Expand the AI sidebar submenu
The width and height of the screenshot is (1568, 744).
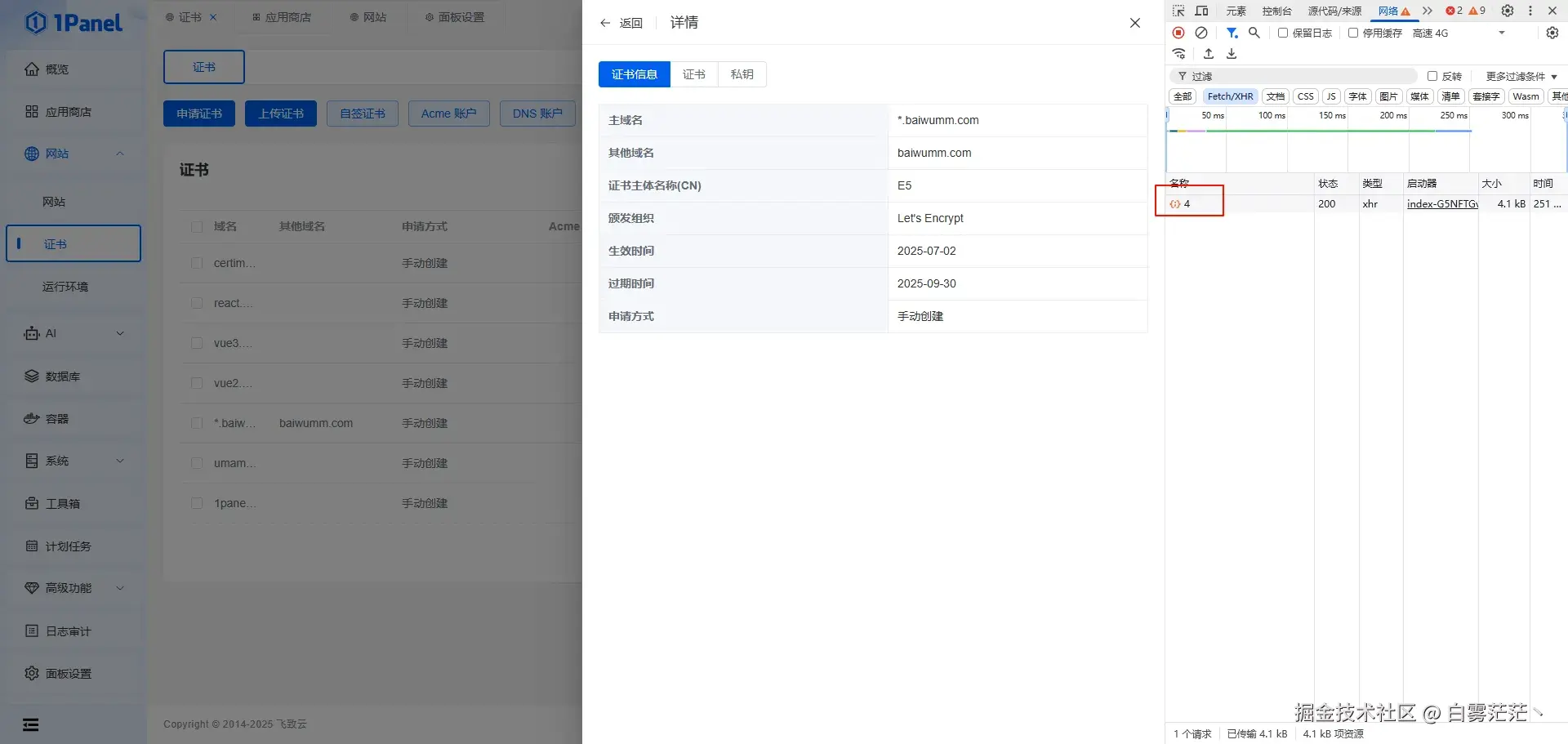[120, 333]
